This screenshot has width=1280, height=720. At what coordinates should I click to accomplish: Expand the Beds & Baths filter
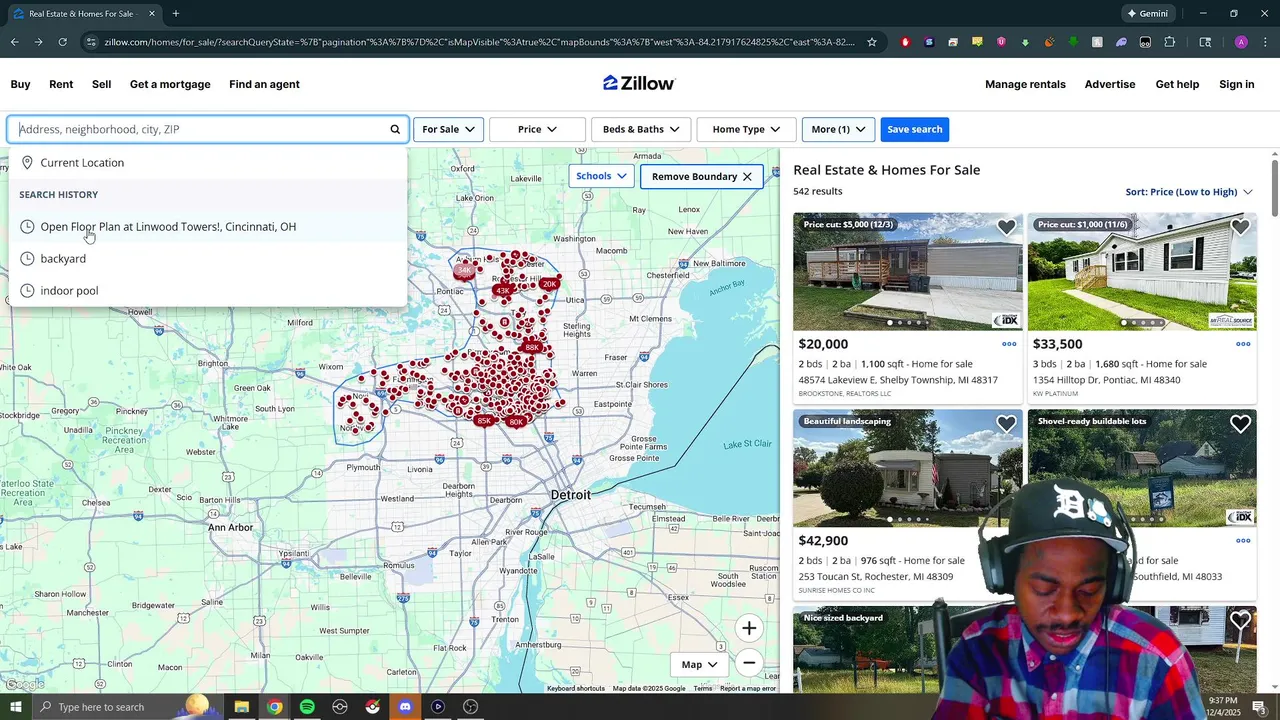[641, 129]
